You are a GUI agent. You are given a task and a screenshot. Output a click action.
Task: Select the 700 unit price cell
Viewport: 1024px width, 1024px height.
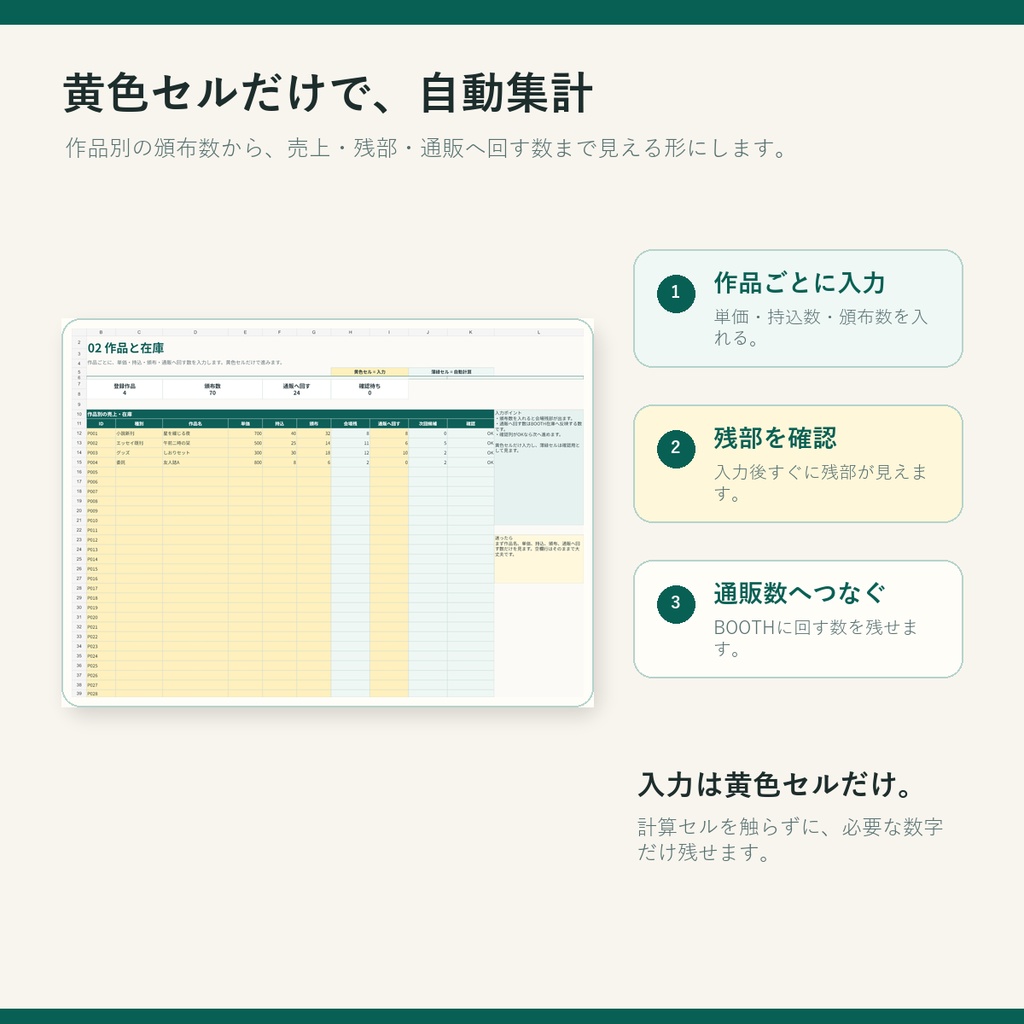(246, 433)
